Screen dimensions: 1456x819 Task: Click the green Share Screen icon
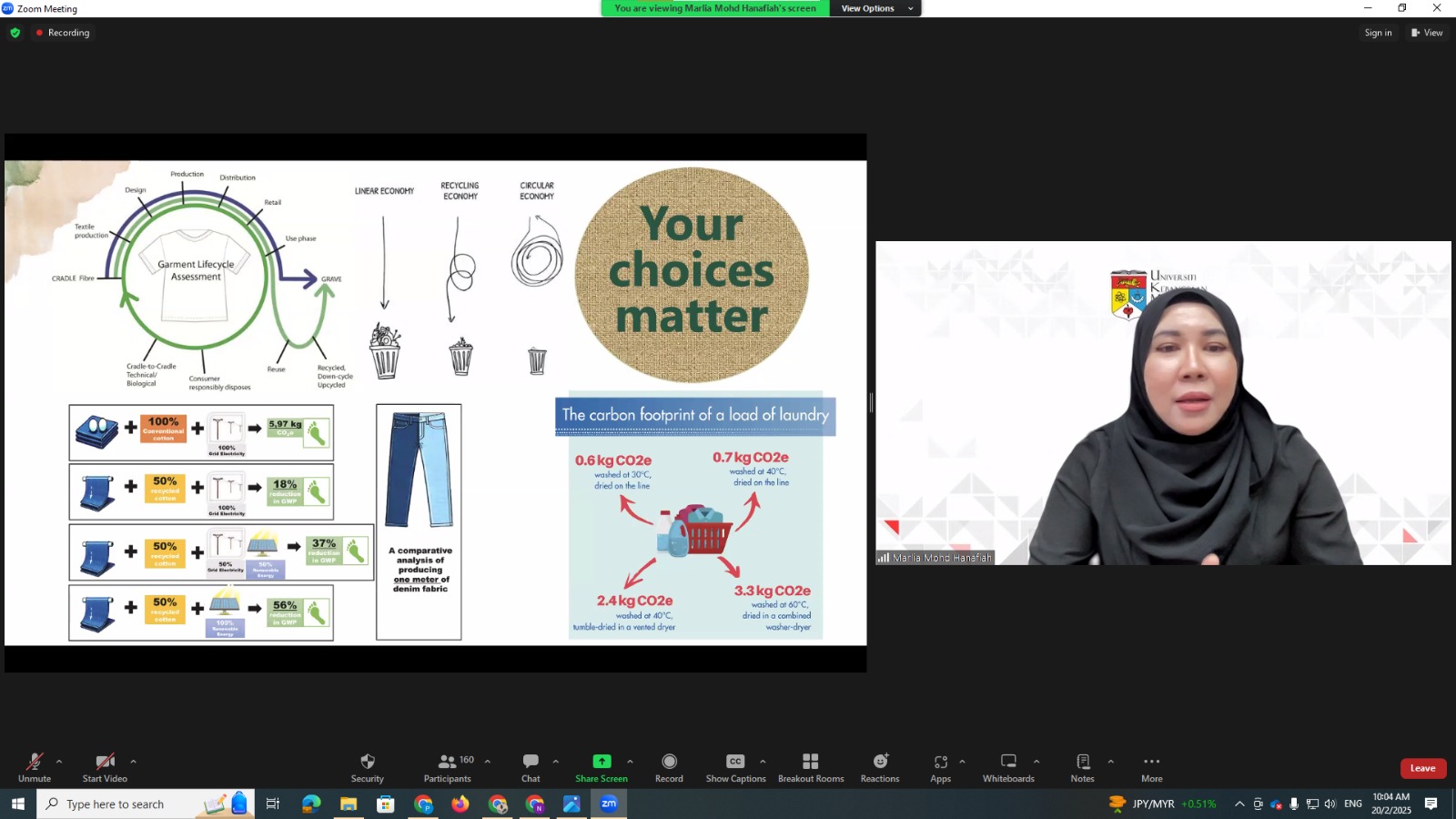[x=602, y=762]
